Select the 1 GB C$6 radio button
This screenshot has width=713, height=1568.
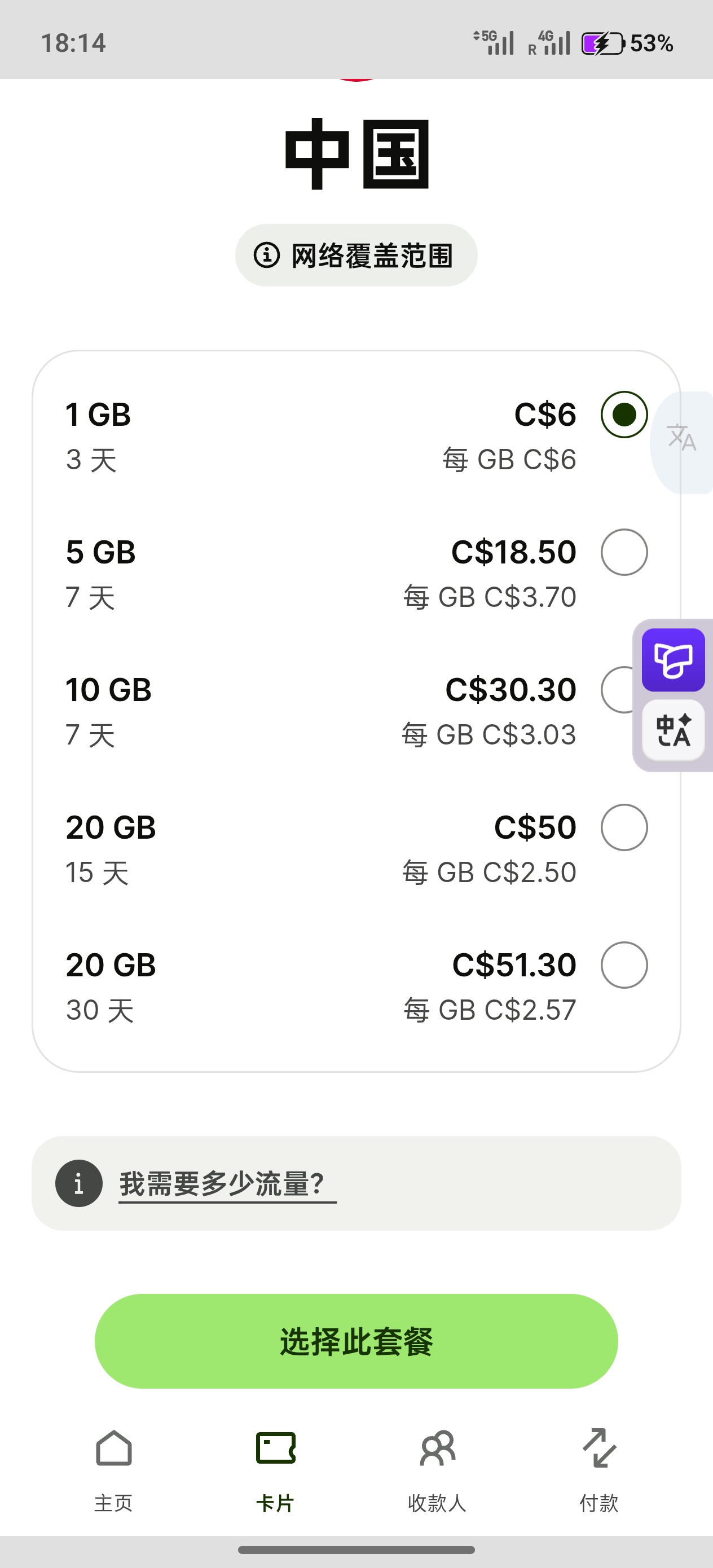pos(624,415)
